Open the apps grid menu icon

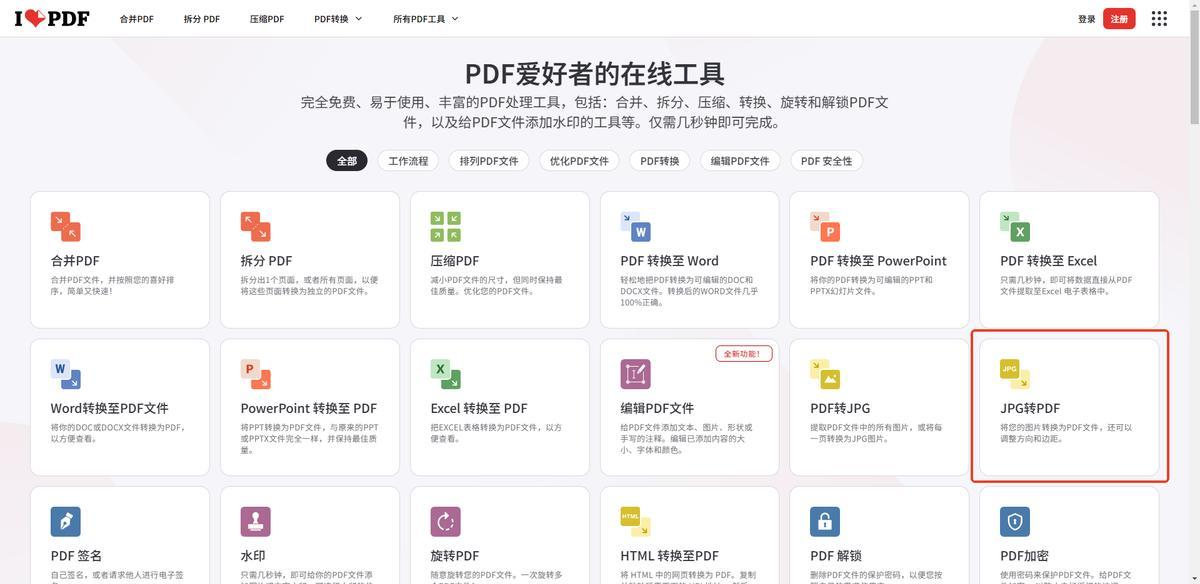pos(1159,19)
